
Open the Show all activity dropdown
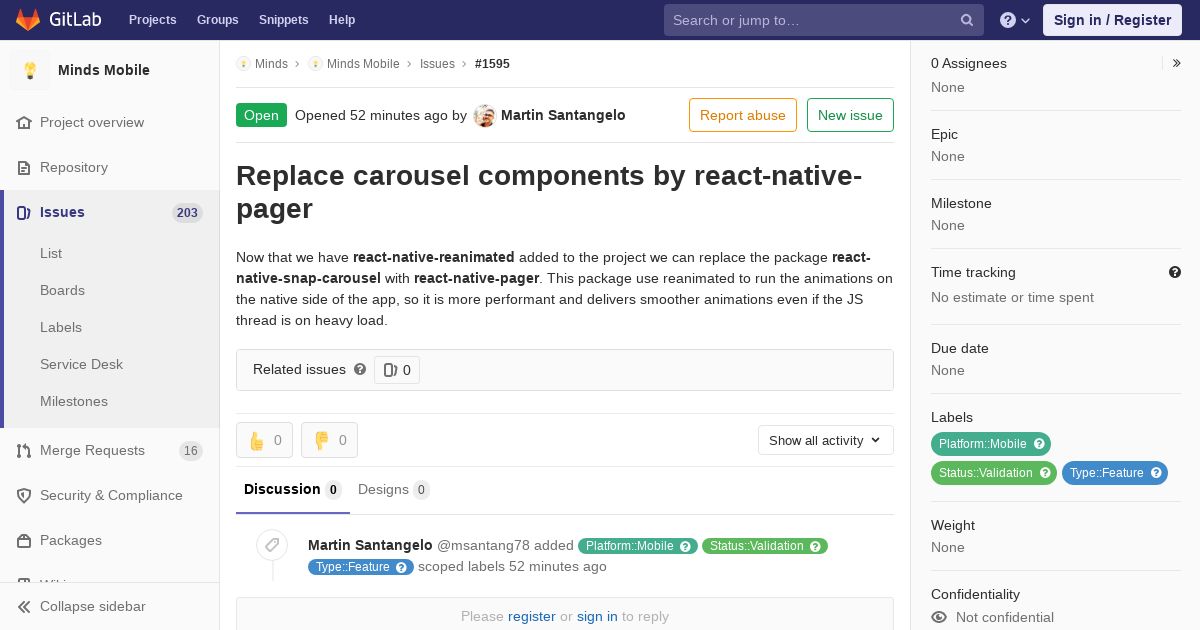pos(826,440)
